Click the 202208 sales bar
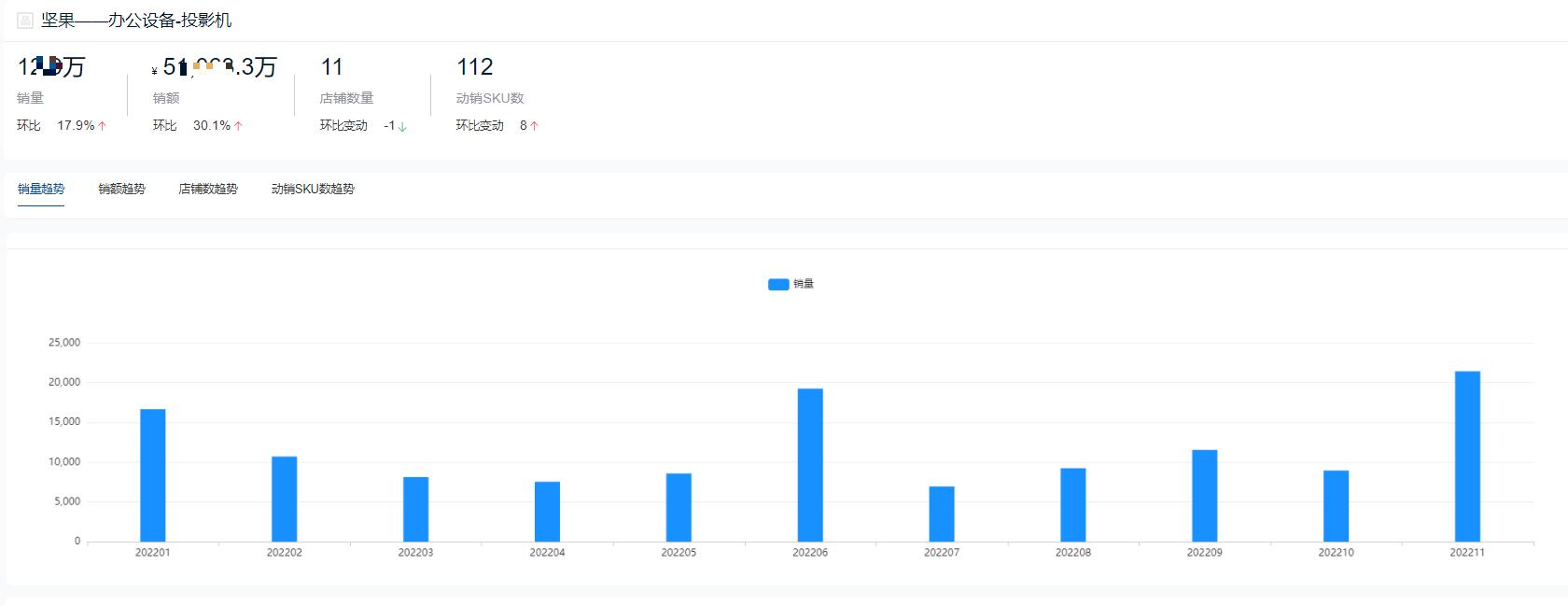The height and width of the screenshot is (606, 1568). pos(1073,504)
